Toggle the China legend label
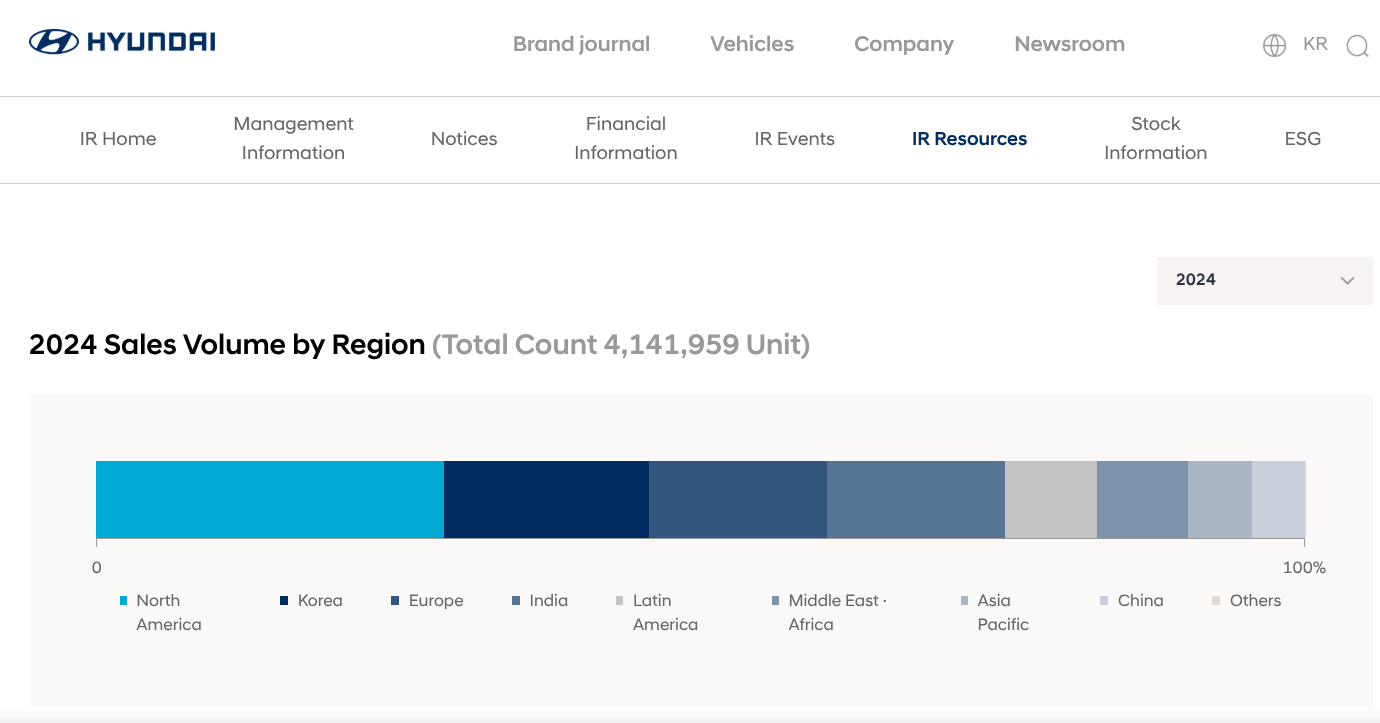Image resolution: width=1380 pixels, height=723 pixels. tap(1141, 601)
